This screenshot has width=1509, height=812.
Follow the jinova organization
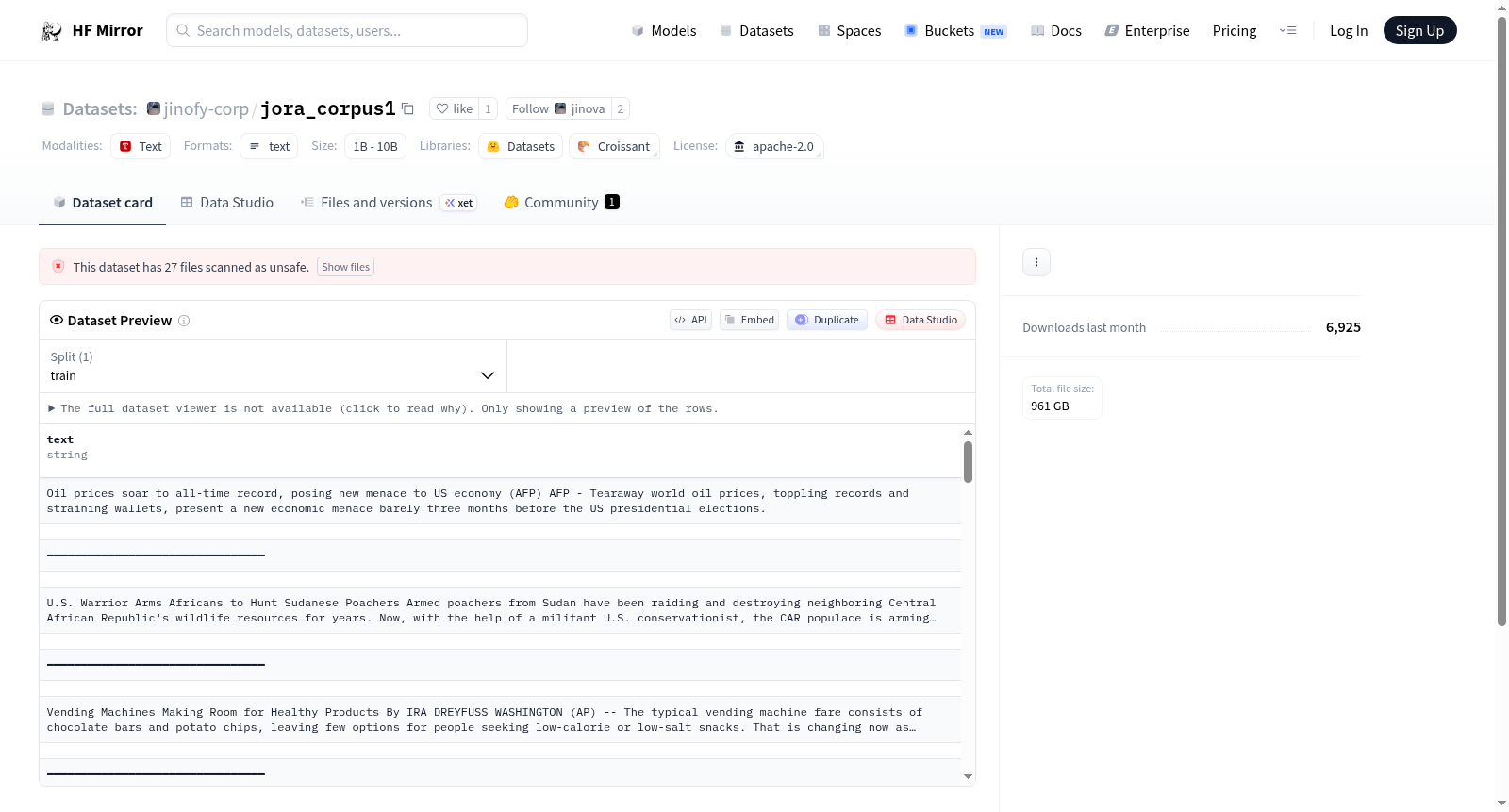coord(558,108)
